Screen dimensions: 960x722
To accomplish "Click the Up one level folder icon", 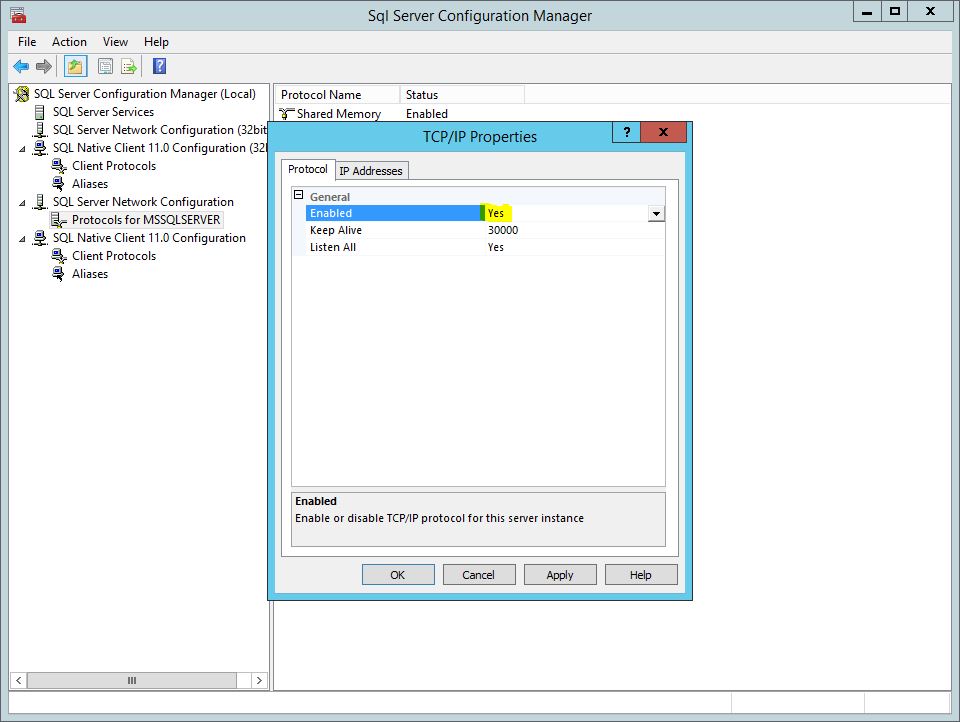I will (75, 66).
